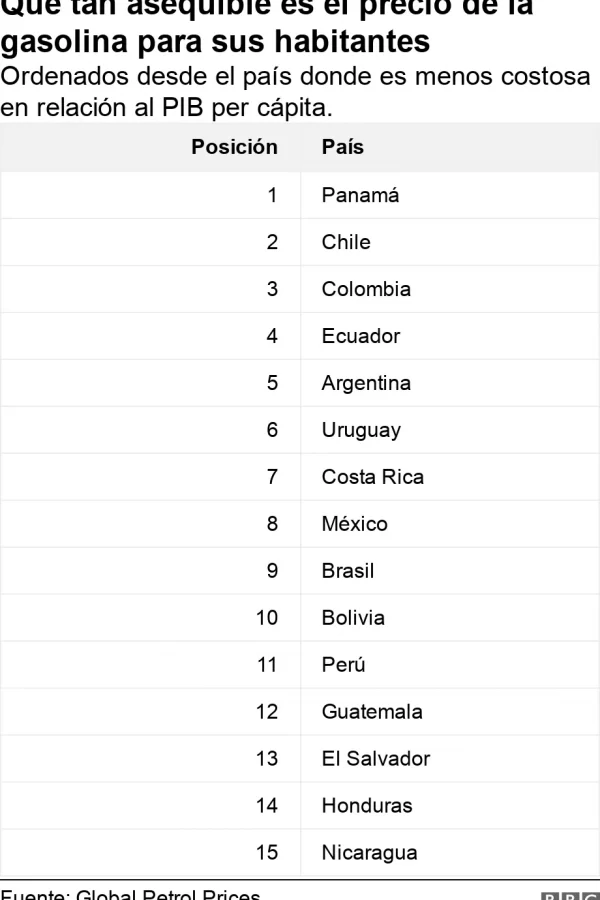The height and width of the screenshot is (900, 600).
Task: Click the BBC logo icon
Action: click(x=570, y=895)
